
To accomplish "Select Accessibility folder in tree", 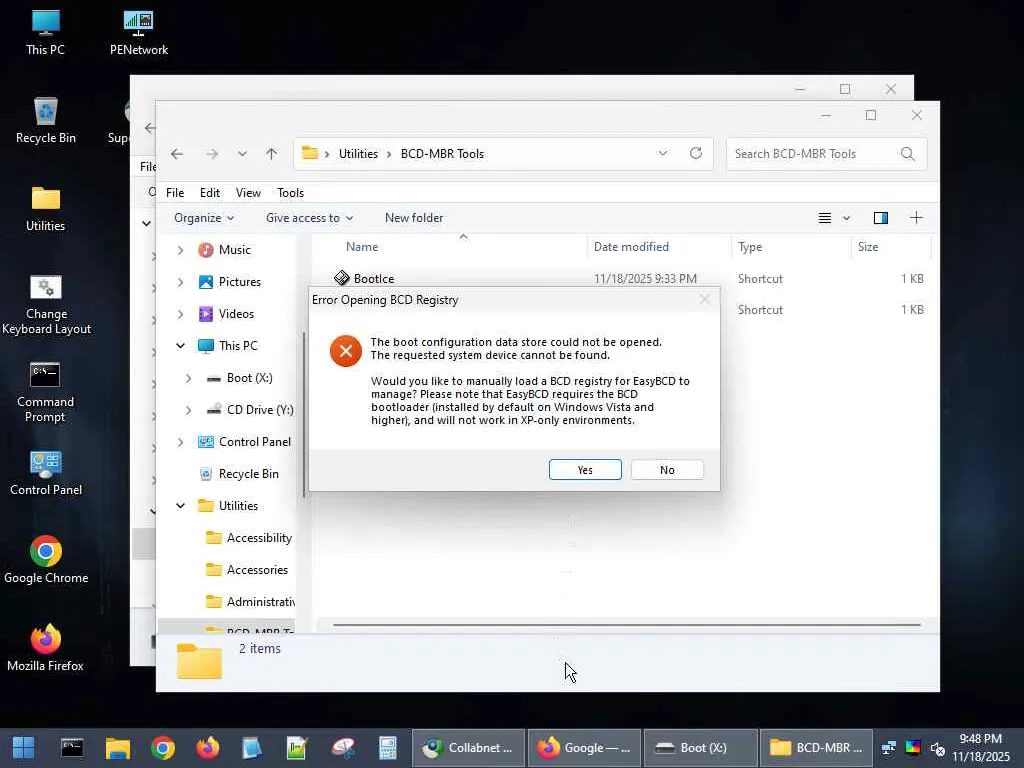I will pos(249,537).
